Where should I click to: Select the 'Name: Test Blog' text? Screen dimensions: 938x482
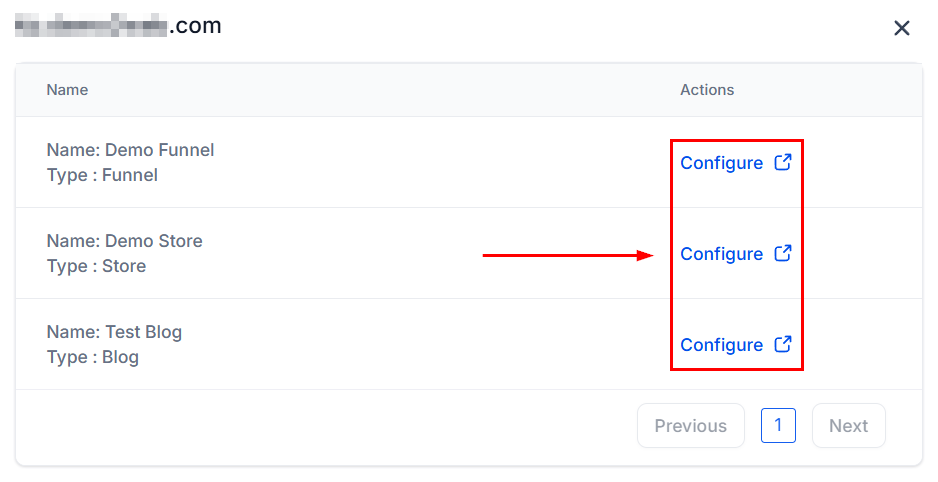(114, 332)
